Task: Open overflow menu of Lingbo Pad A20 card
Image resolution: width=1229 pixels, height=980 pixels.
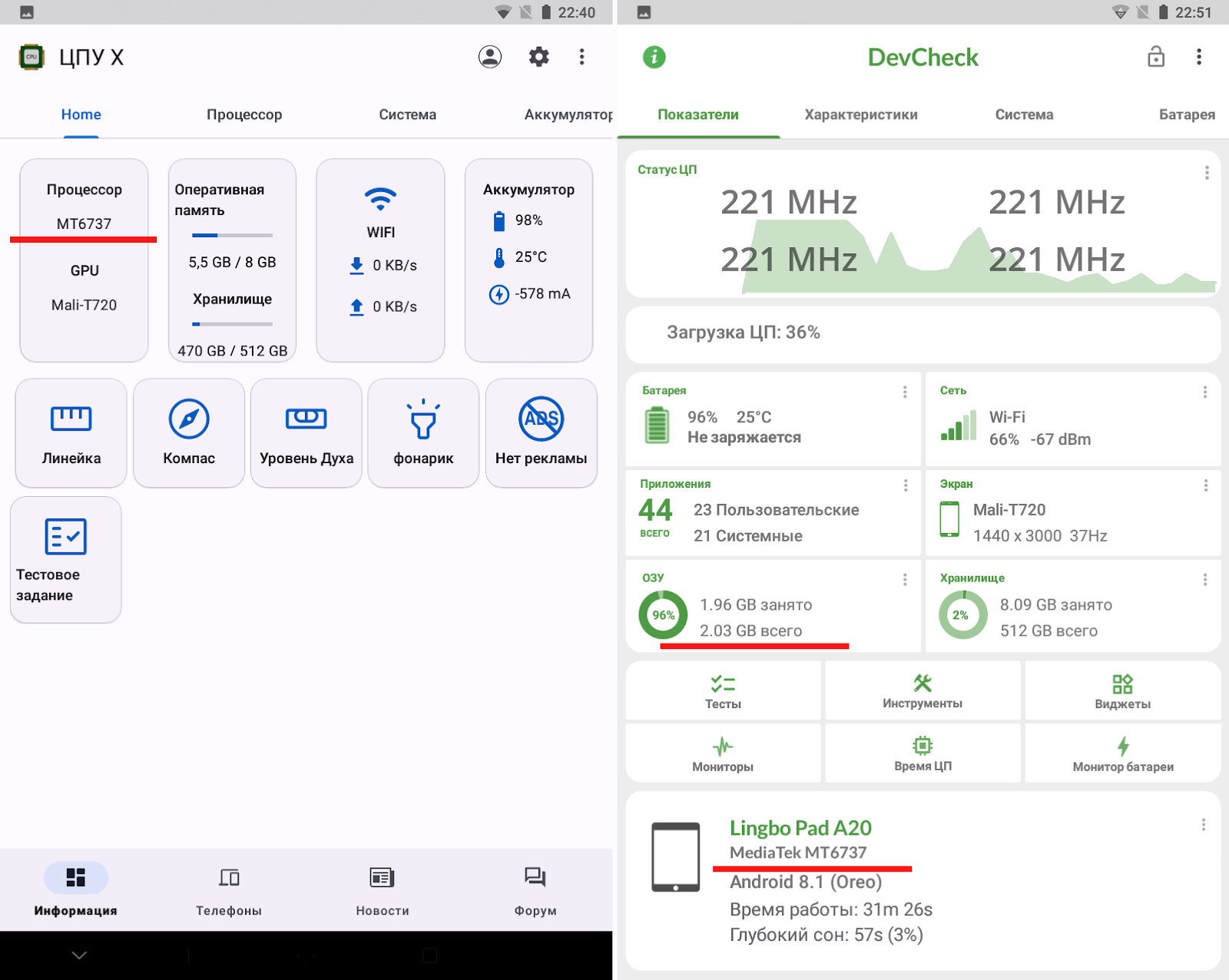Action: [x=1204, y=823]
